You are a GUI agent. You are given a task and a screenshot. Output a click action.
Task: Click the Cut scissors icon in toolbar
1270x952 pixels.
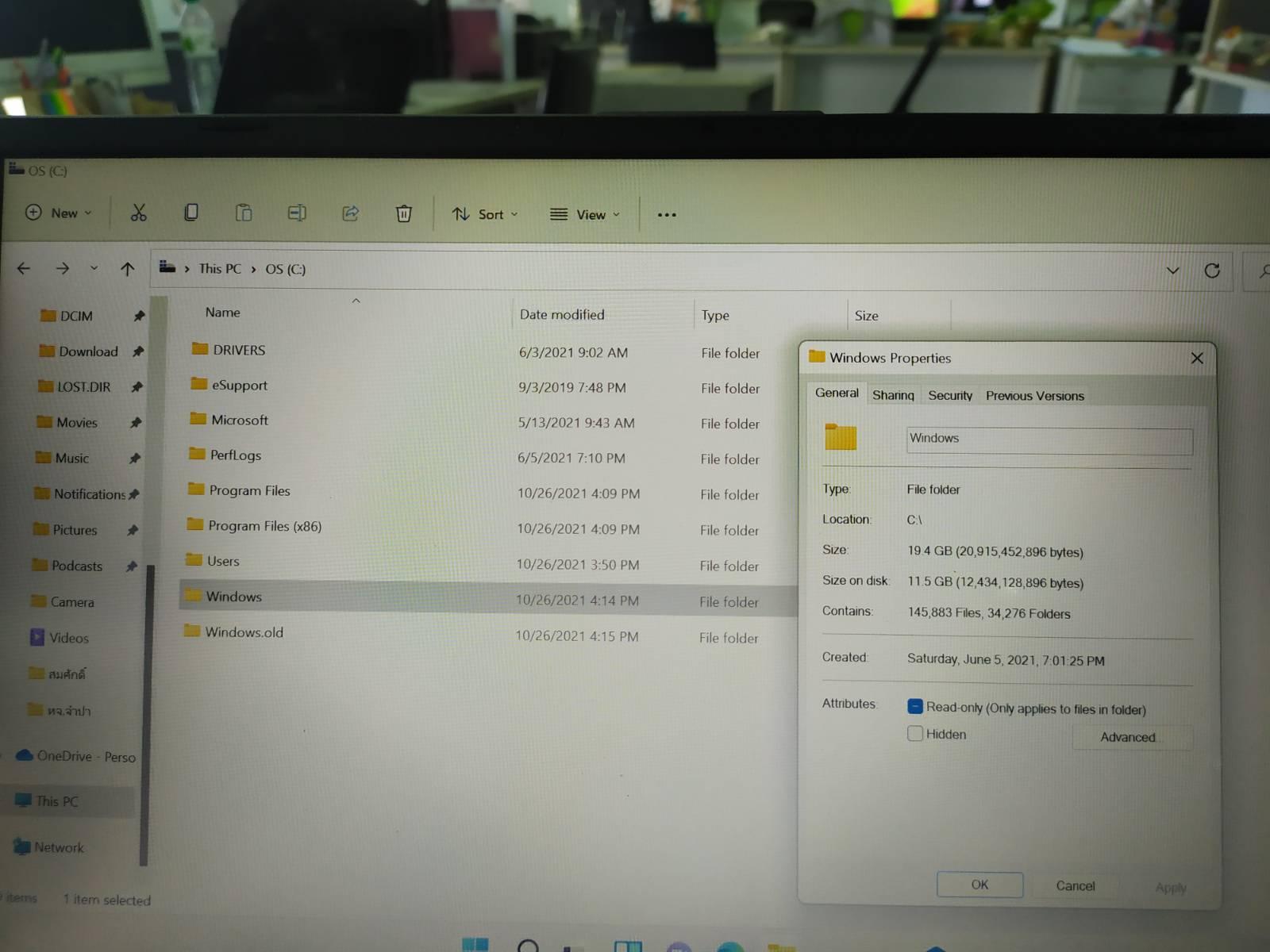point(138,213)
